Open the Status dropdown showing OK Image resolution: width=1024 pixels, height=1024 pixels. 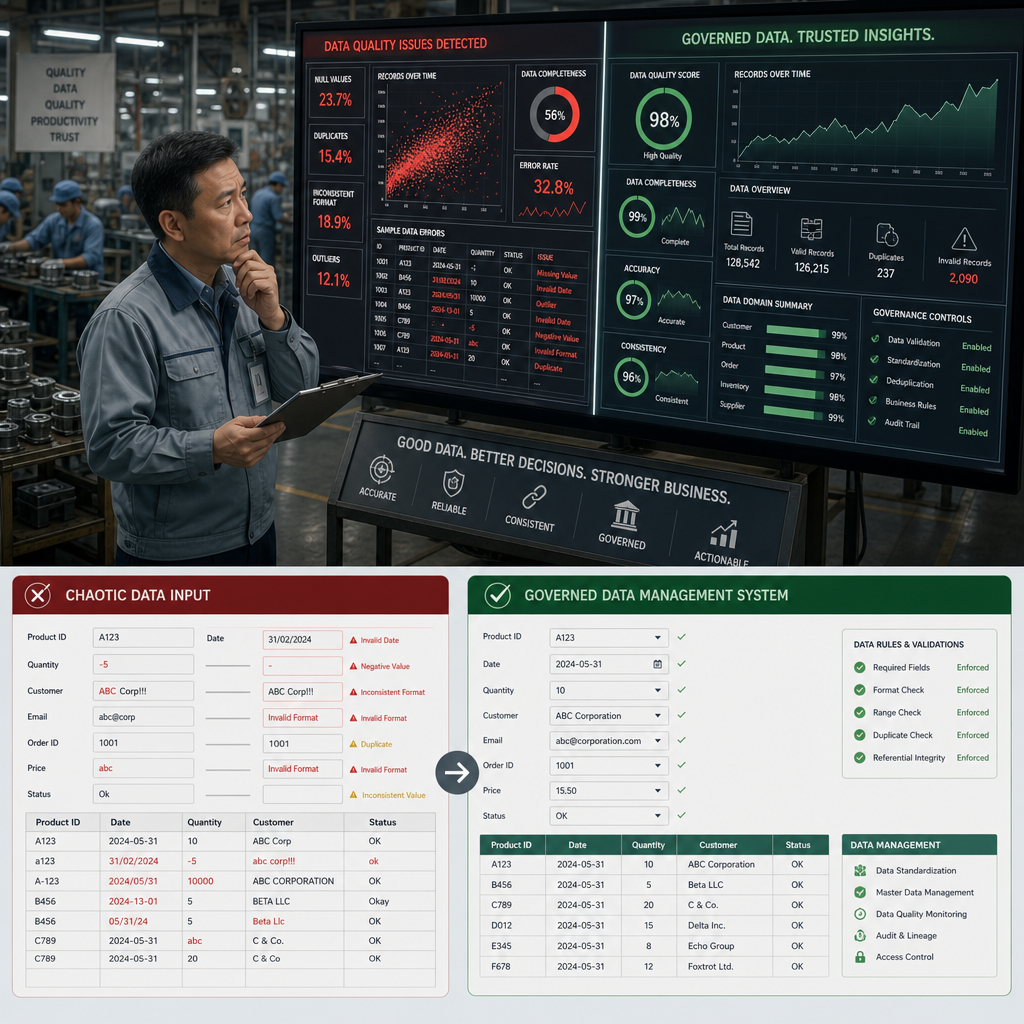pyautogui.click(x=609, y=816)
